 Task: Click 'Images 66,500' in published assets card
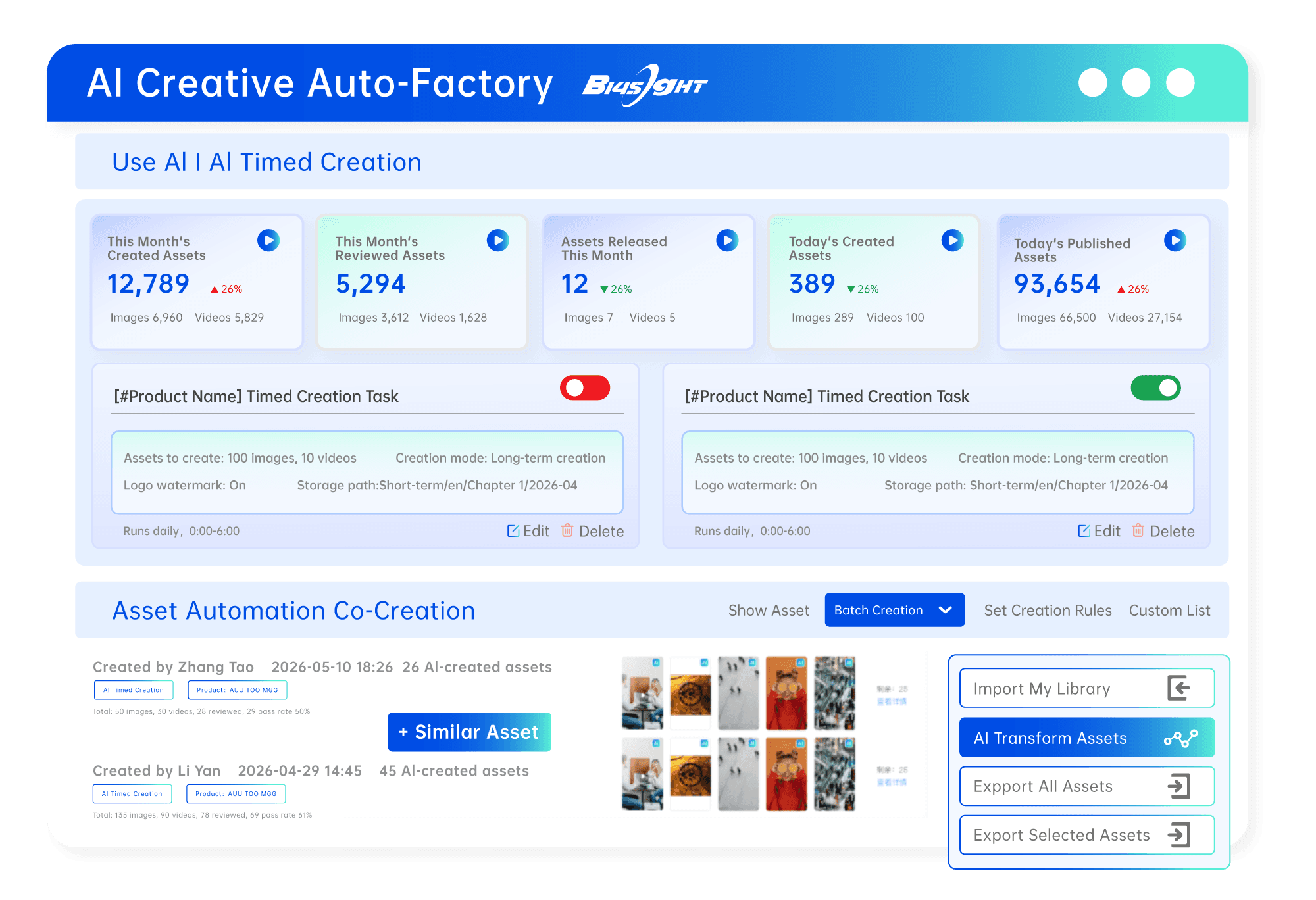[1056, 318]
